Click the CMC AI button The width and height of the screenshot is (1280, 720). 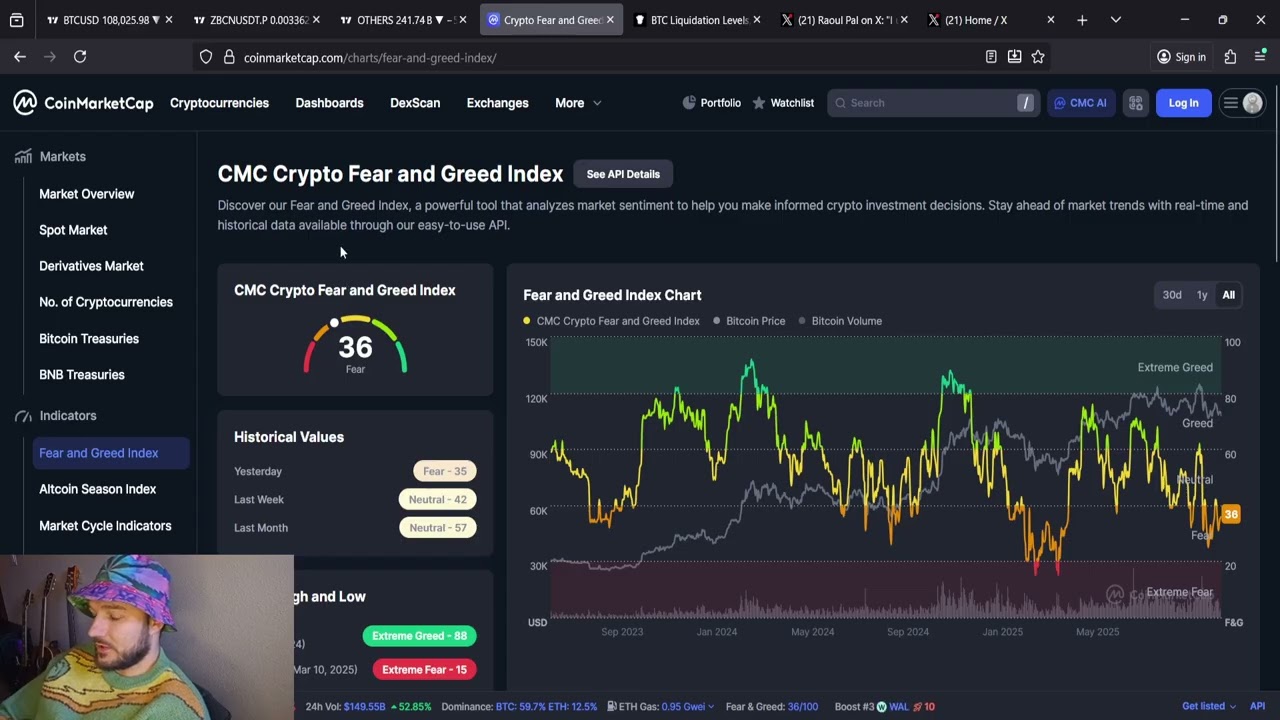coord(1079,103)
